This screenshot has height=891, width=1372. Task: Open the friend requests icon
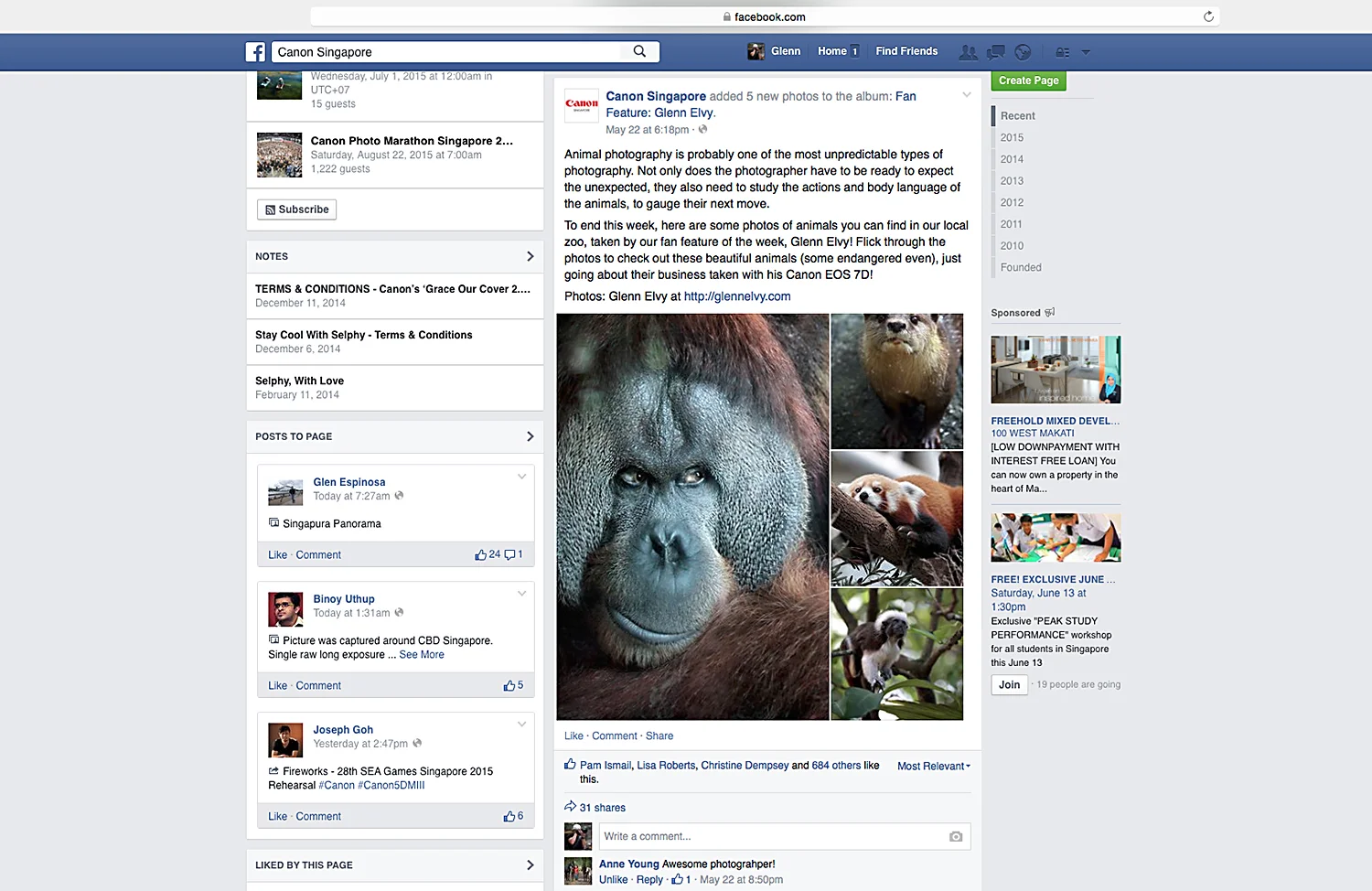click(968, 52)
